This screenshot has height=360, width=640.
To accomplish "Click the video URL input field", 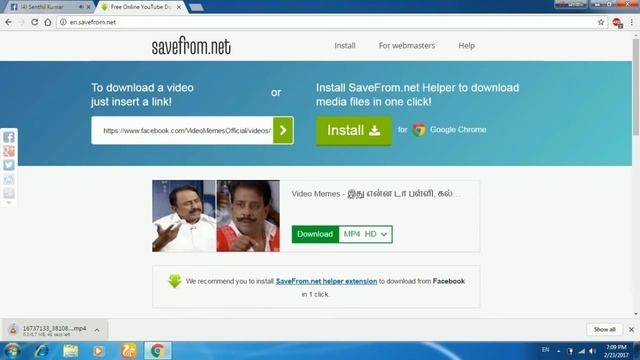I will 182,130.
